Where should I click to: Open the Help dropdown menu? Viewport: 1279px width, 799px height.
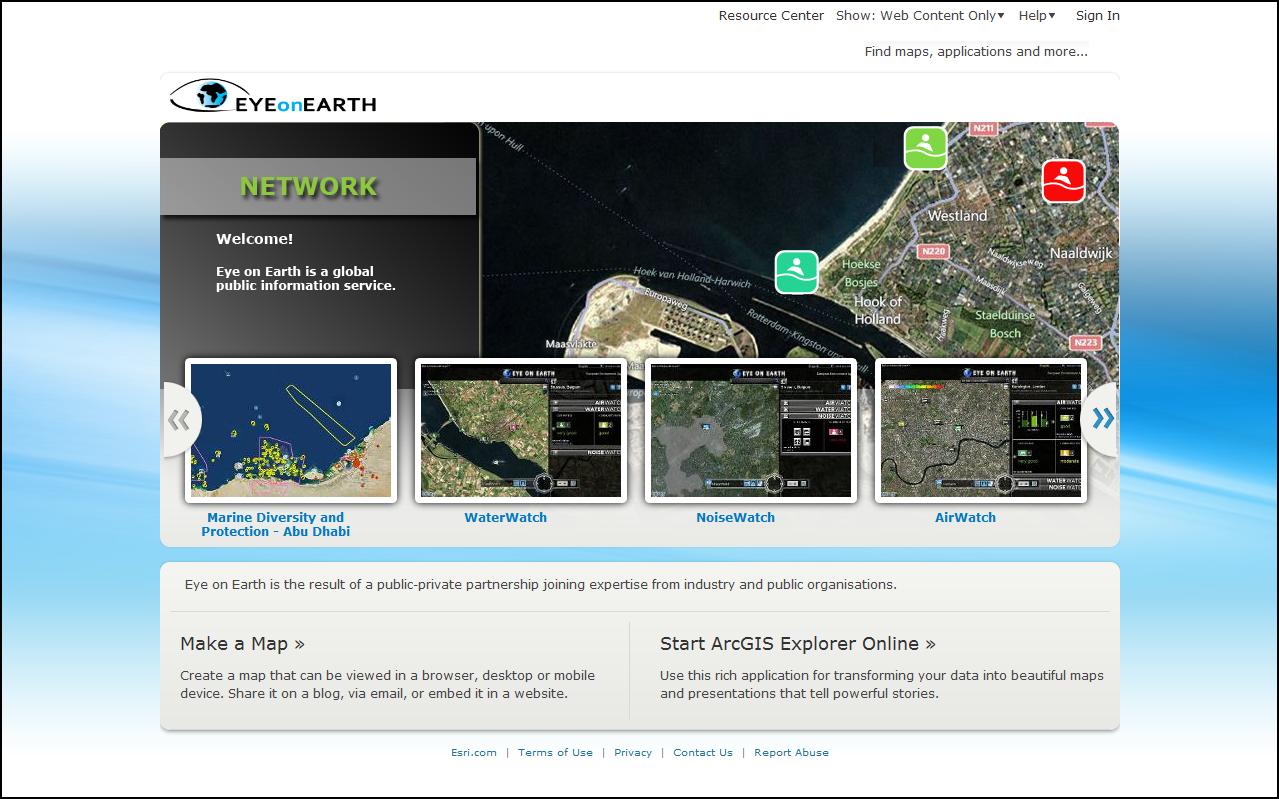pos(1037,15)
